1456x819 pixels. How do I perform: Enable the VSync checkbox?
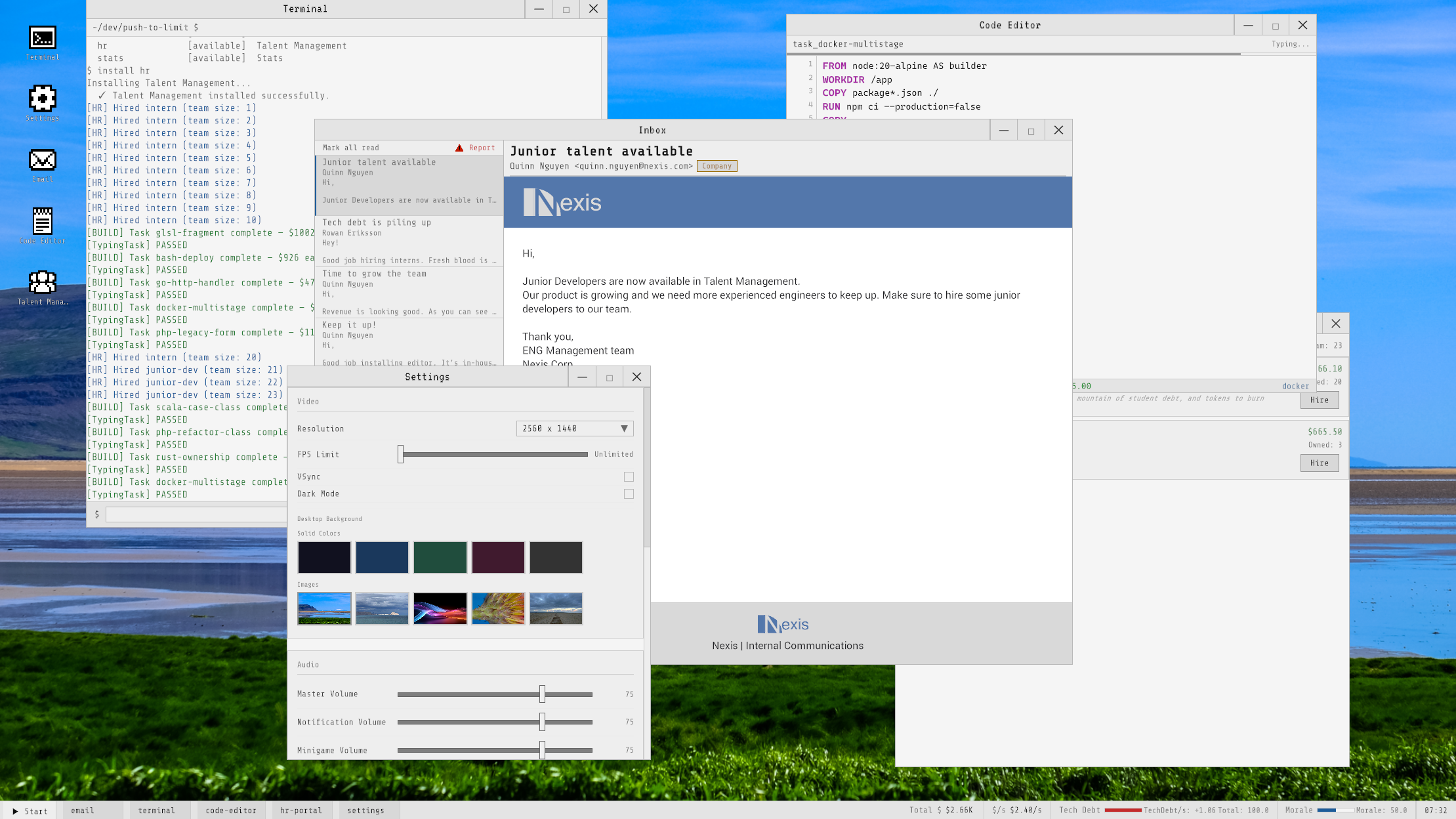point(629,477)
